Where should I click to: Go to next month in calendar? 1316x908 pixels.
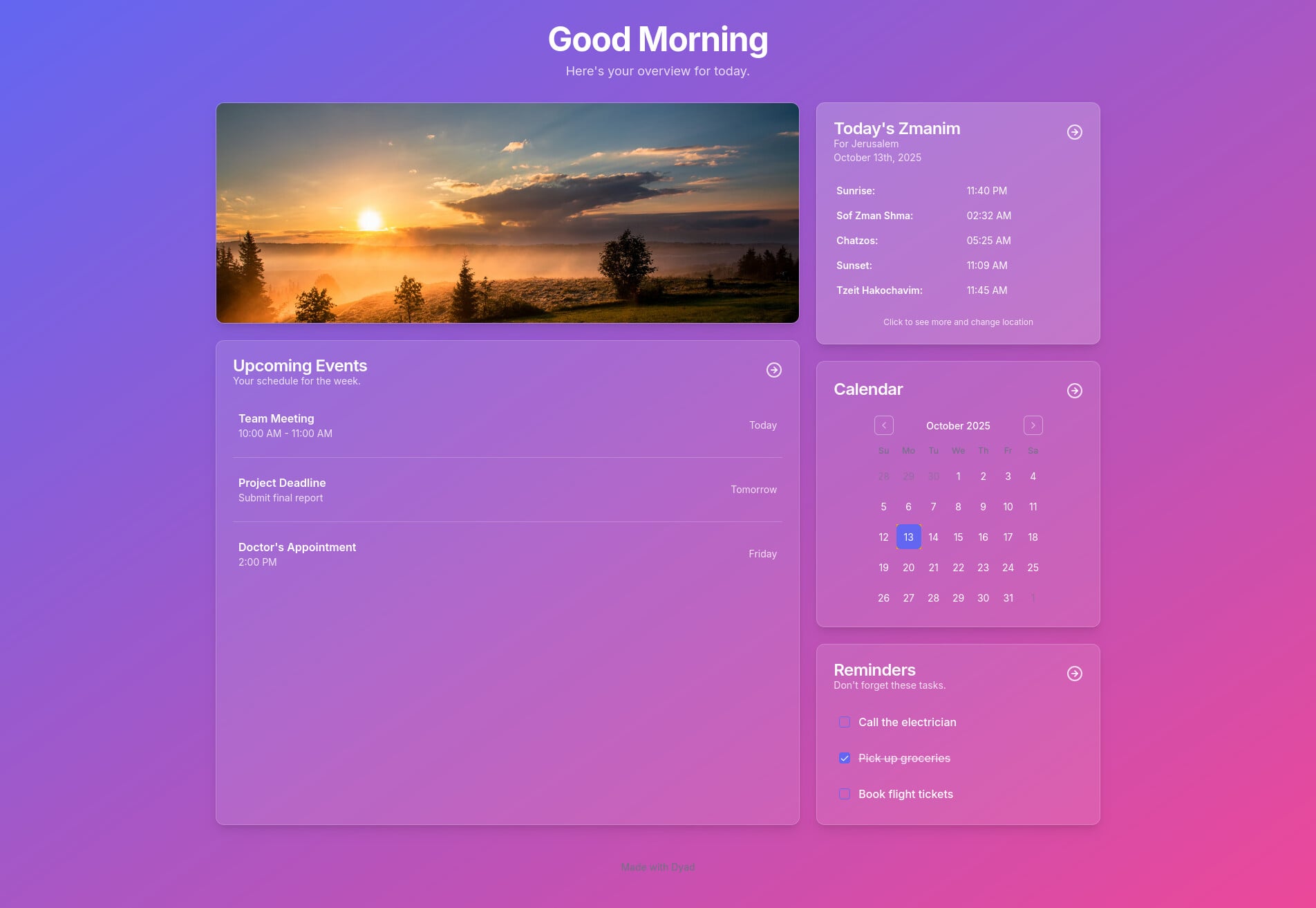pyautogui.click(x=1033, y=425)
